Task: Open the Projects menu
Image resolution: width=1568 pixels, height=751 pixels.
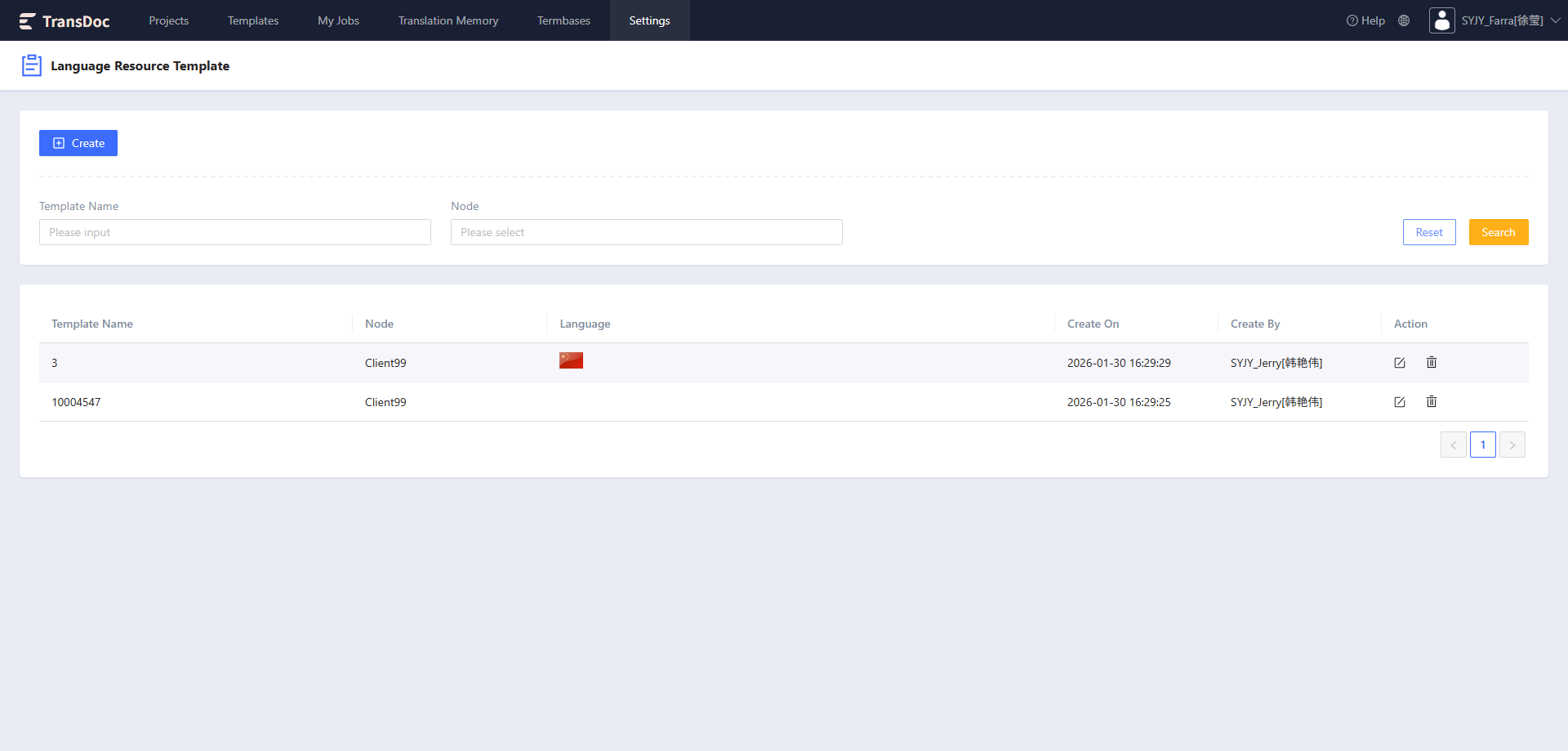Action: coord(168,20)
